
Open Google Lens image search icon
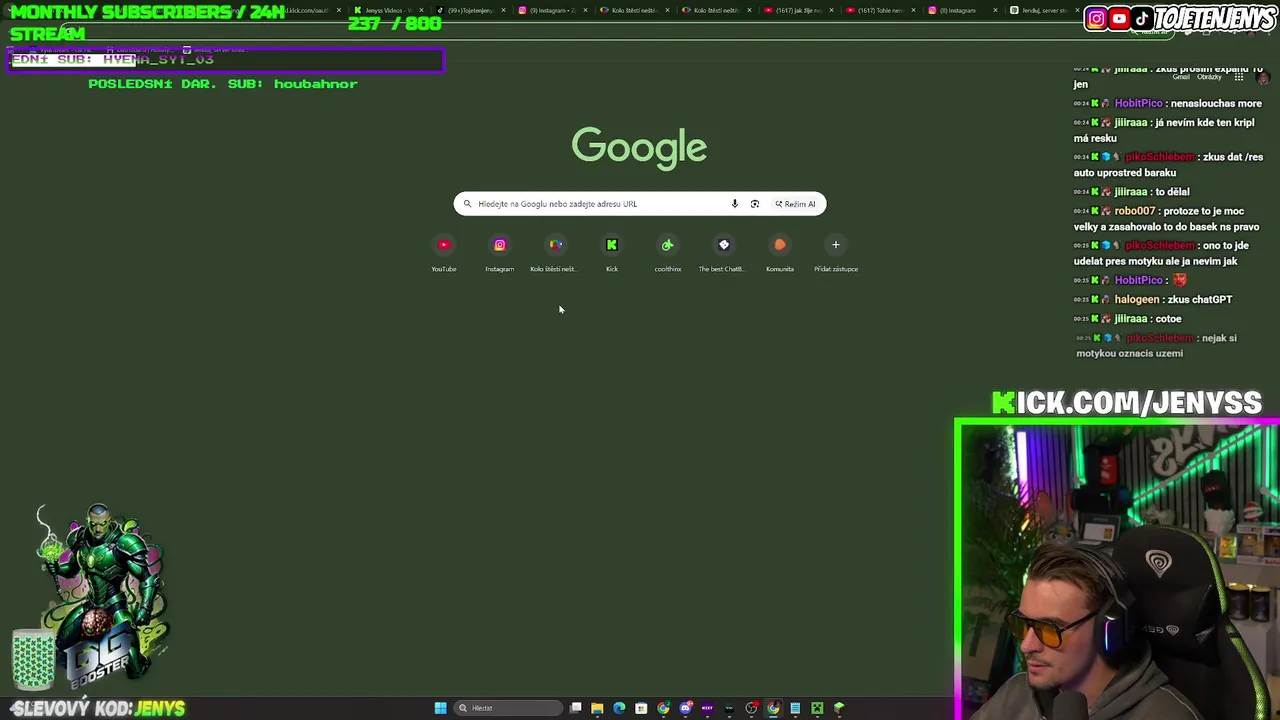coord(755,204)
